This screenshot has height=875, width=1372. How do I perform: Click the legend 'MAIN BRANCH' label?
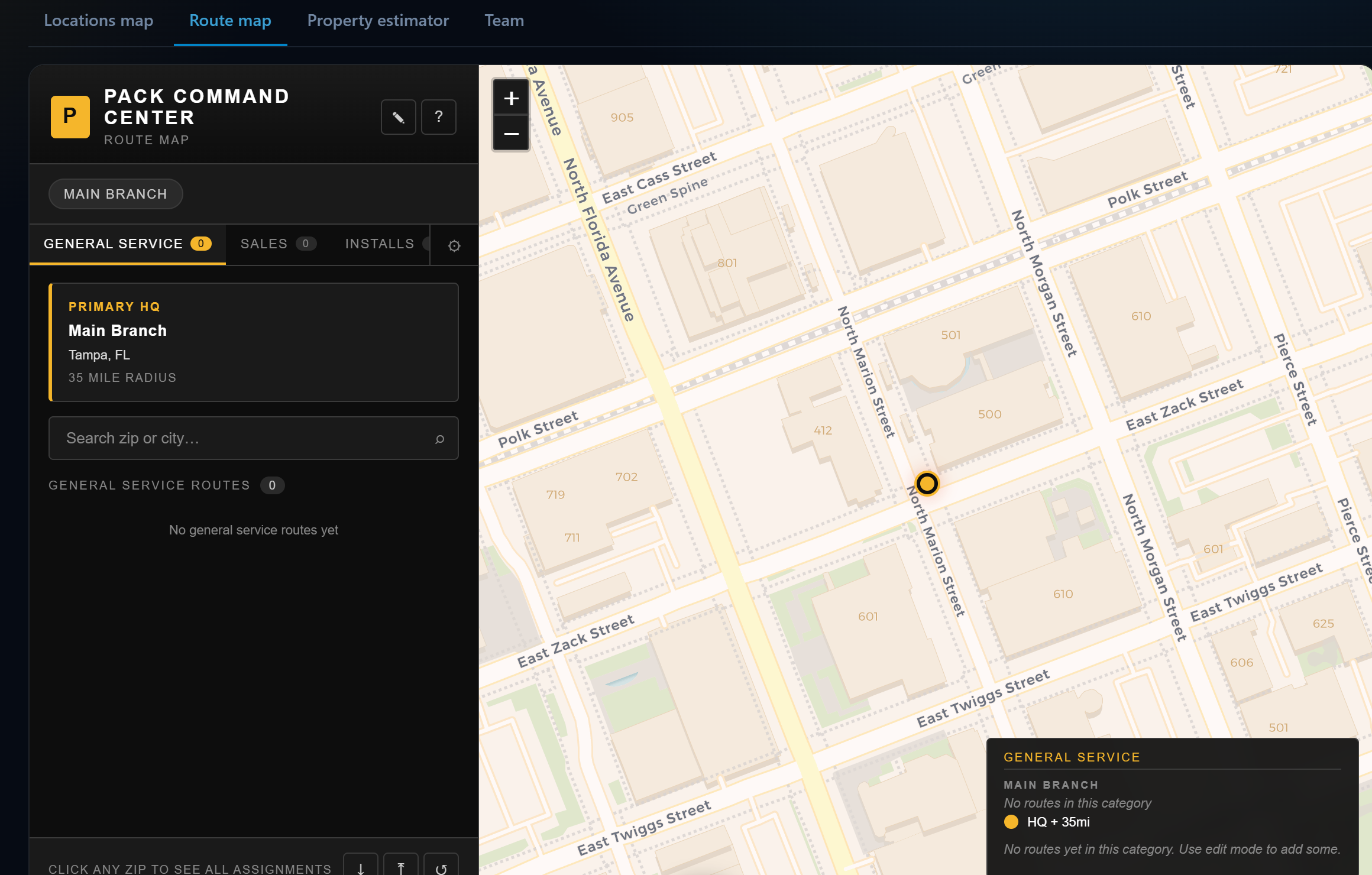pyautogui.click(x=1051, y=785)
